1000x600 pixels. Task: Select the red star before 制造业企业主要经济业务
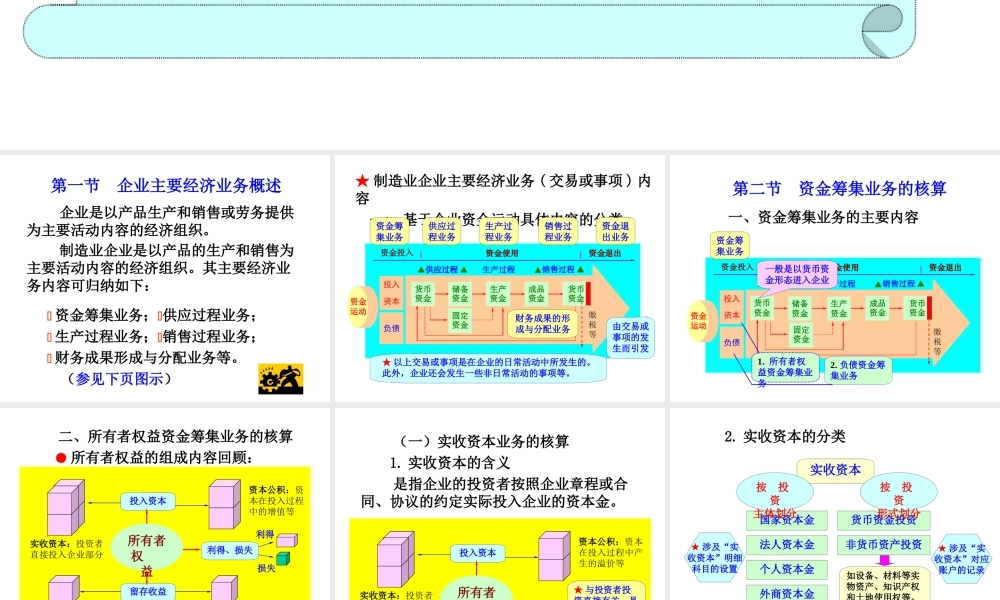point(360,181)
